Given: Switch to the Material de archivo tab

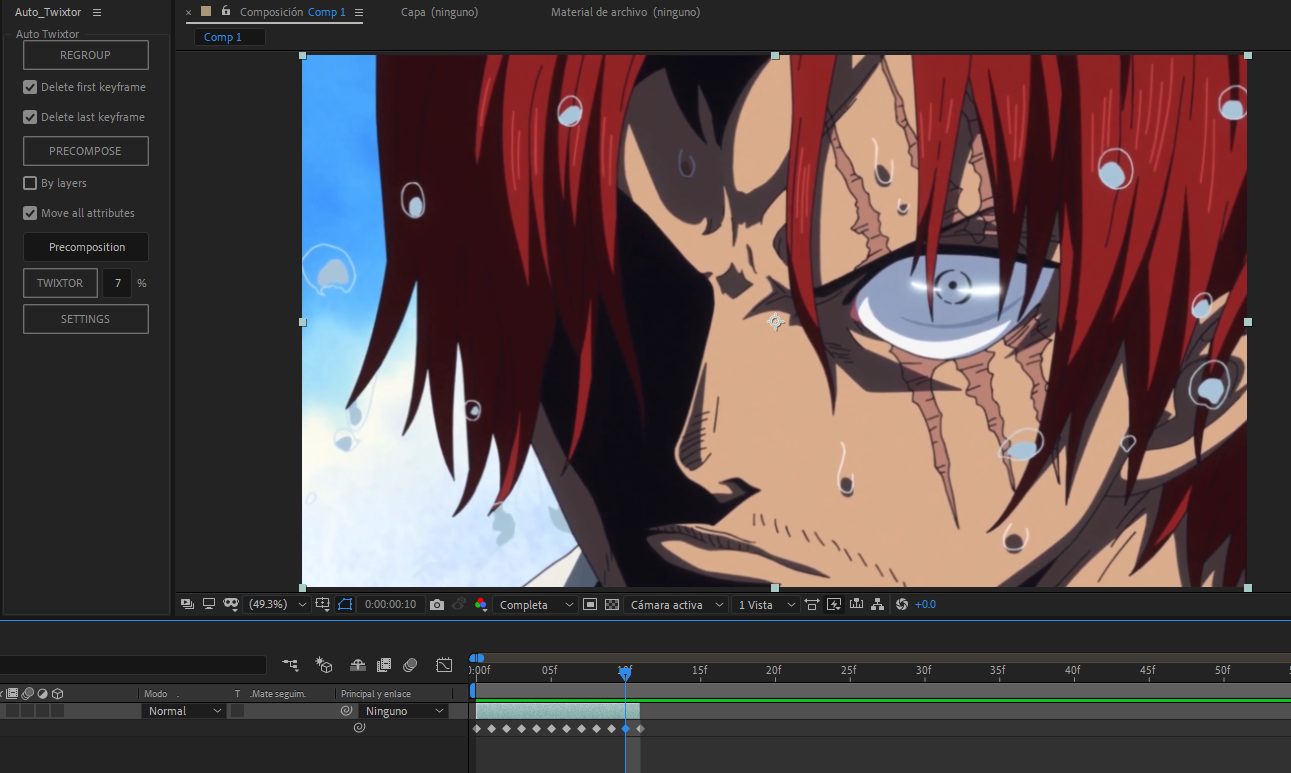Looking at the screenshot, I should coord(626,12).
